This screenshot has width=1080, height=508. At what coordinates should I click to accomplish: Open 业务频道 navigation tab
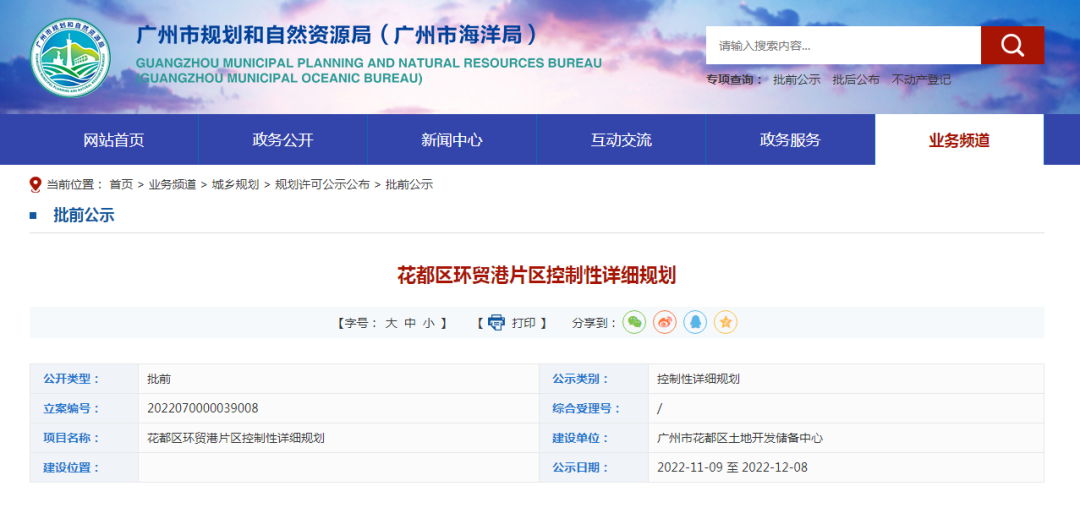(959, 140)
